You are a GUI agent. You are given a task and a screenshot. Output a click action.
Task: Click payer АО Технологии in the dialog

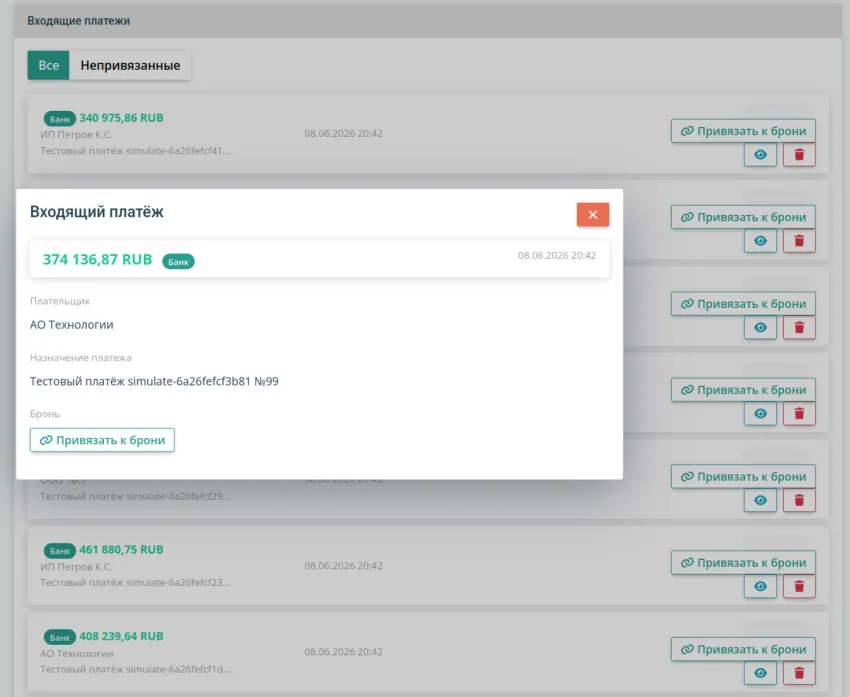[x=72, y=325]
